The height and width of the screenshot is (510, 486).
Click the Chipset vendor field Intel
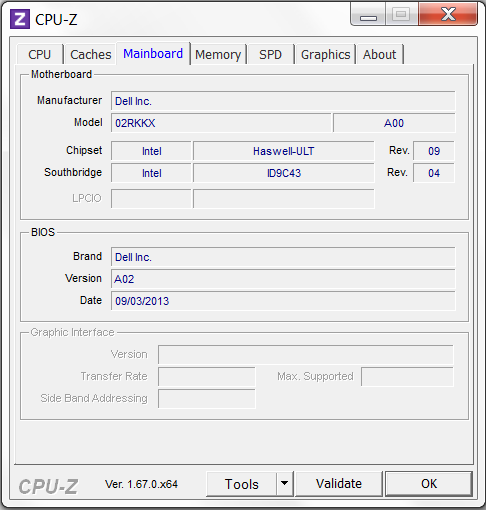click(151, 151)
